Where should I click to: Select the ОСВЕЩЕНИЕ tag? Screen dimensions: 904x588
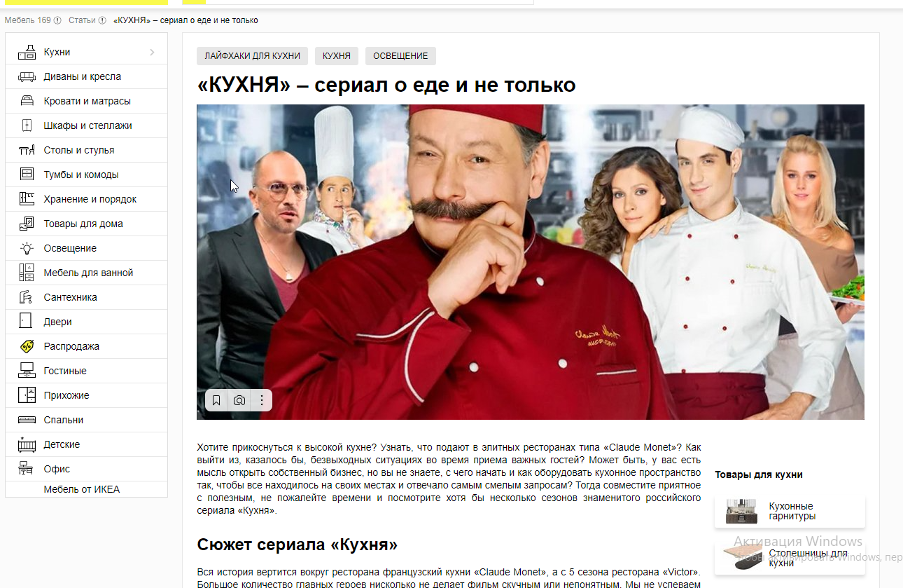(401, 56)
